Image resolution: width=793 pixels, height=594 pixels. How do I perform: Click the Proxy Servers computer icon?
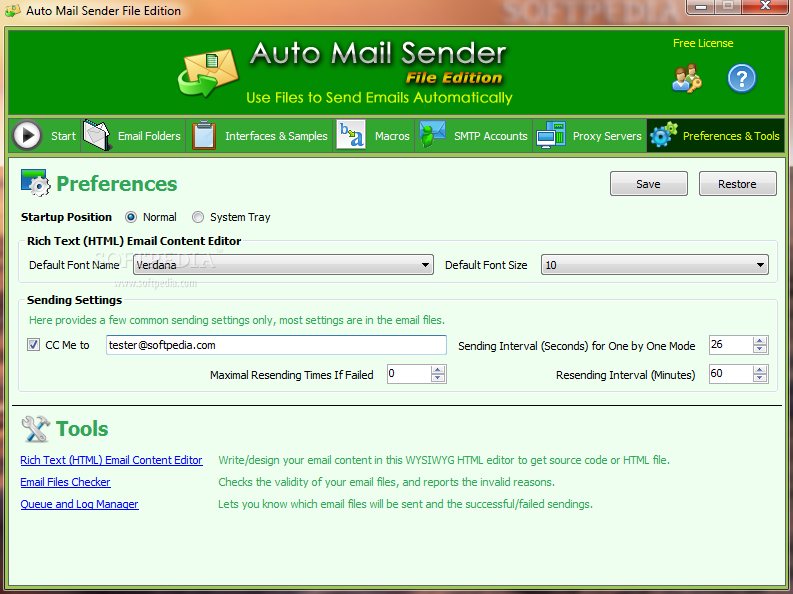(551, 135)
